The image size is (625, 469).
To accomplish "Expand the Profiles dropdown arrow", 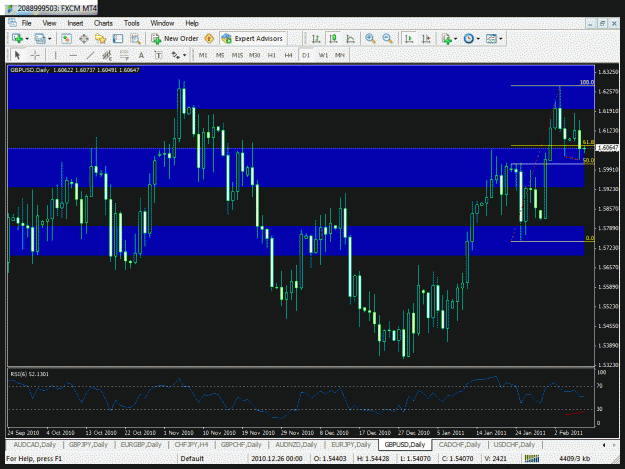I will coord(50,39).
